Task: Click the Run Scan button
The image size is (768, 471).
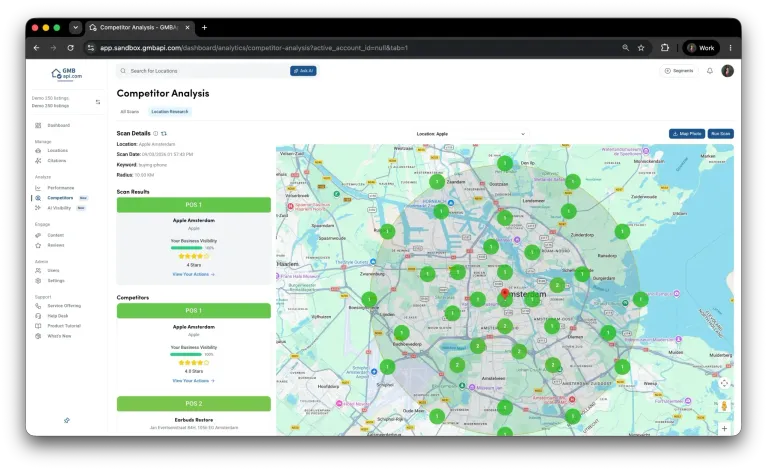Action: pos(720,134)
